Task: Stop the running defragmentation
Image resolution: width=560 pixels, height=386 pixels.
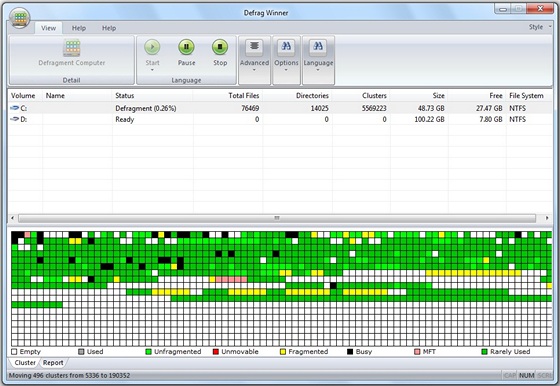Action: [x=220, y=47]
